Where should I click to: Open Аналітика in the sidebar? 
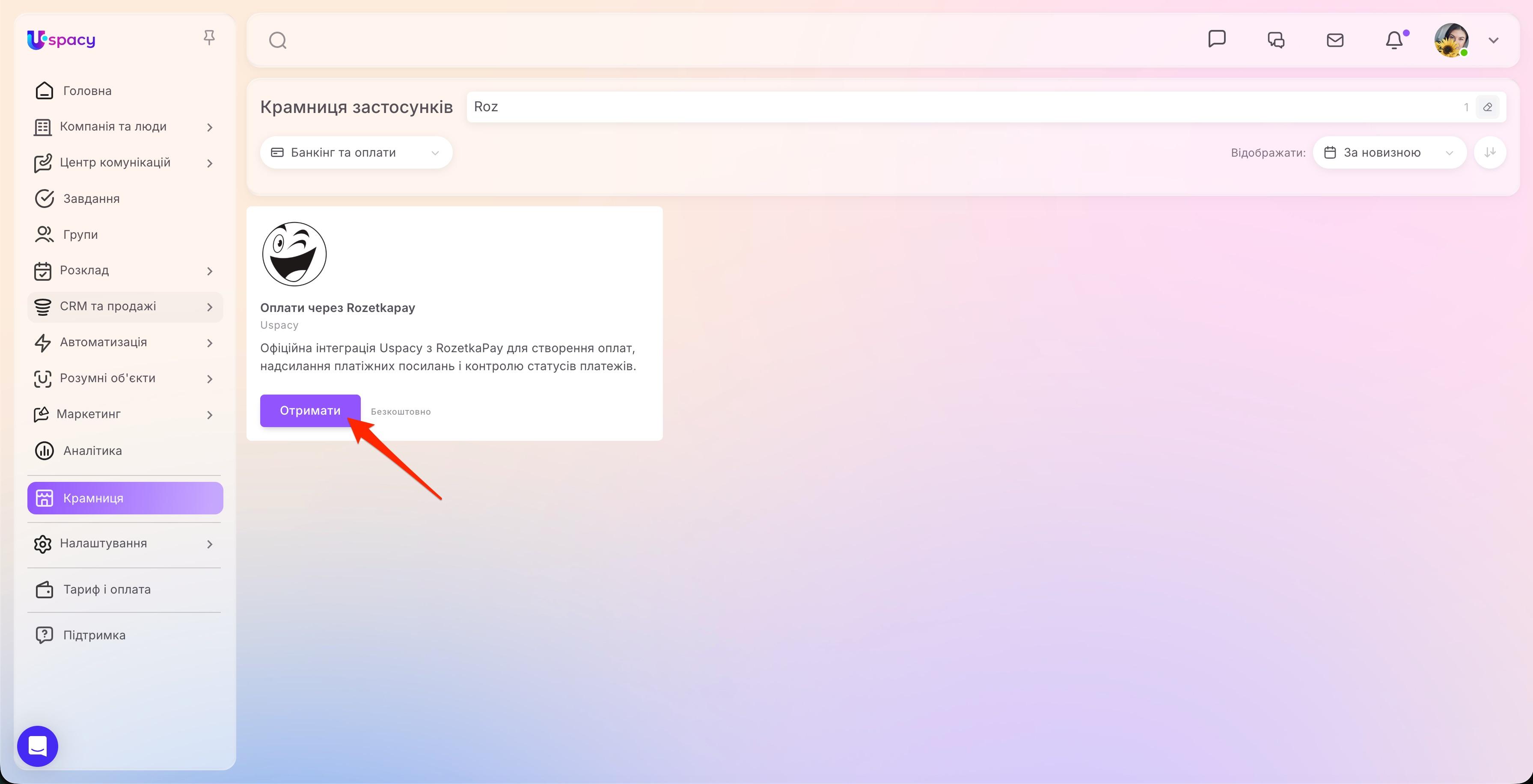pyautogui.click(x=125, y=451)
